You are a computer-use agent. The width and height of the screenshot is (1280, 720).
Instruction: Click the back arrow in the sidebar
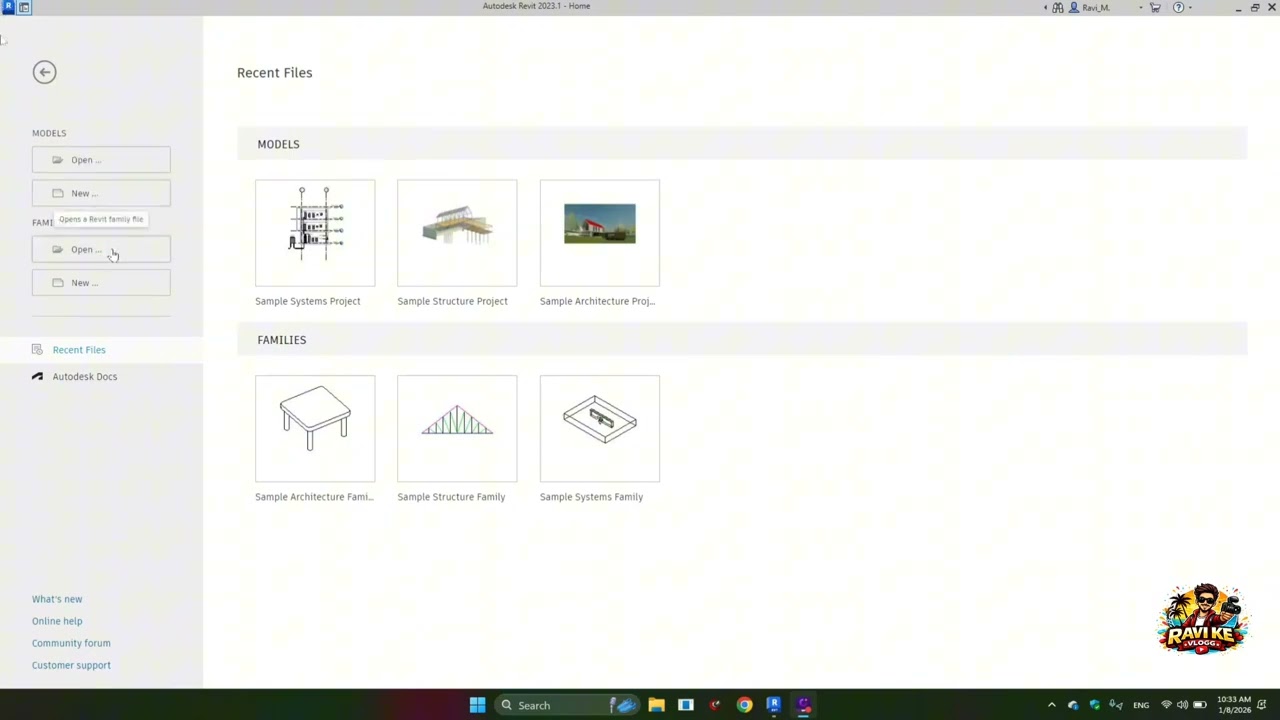(44, 72)
